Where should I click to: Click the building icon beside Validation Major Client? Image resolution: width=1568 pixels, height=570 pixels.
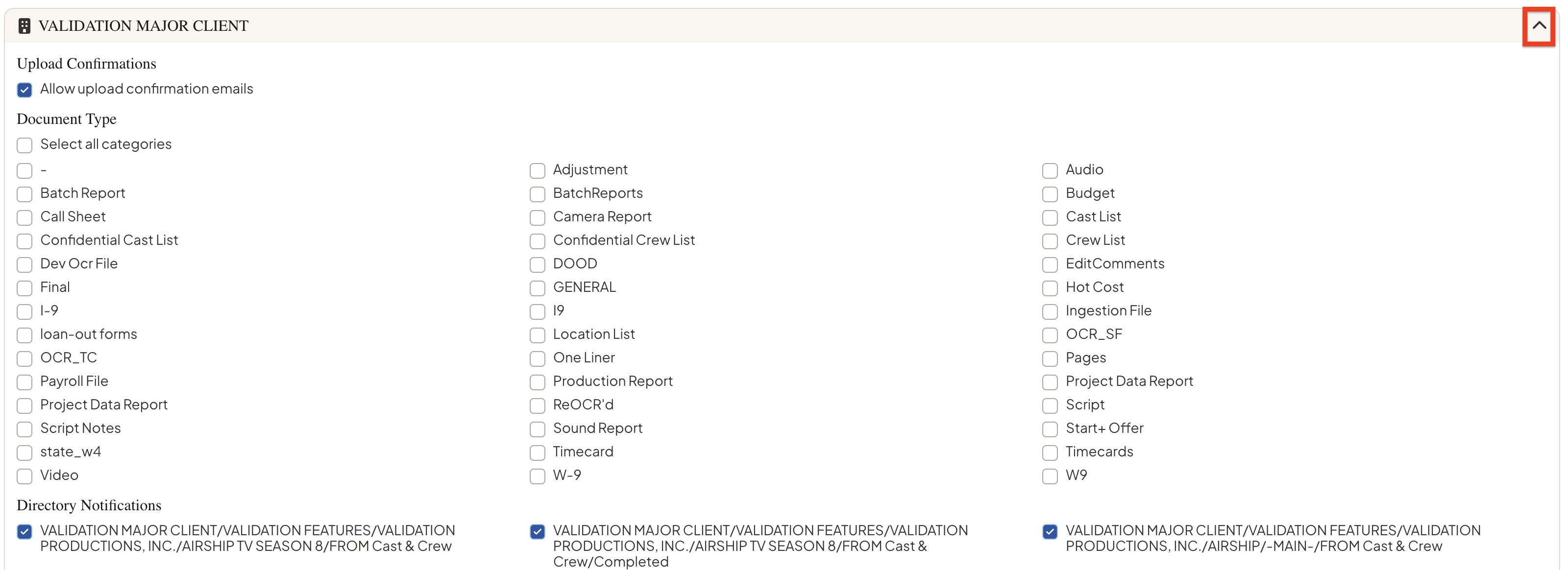tap(24, 26)
